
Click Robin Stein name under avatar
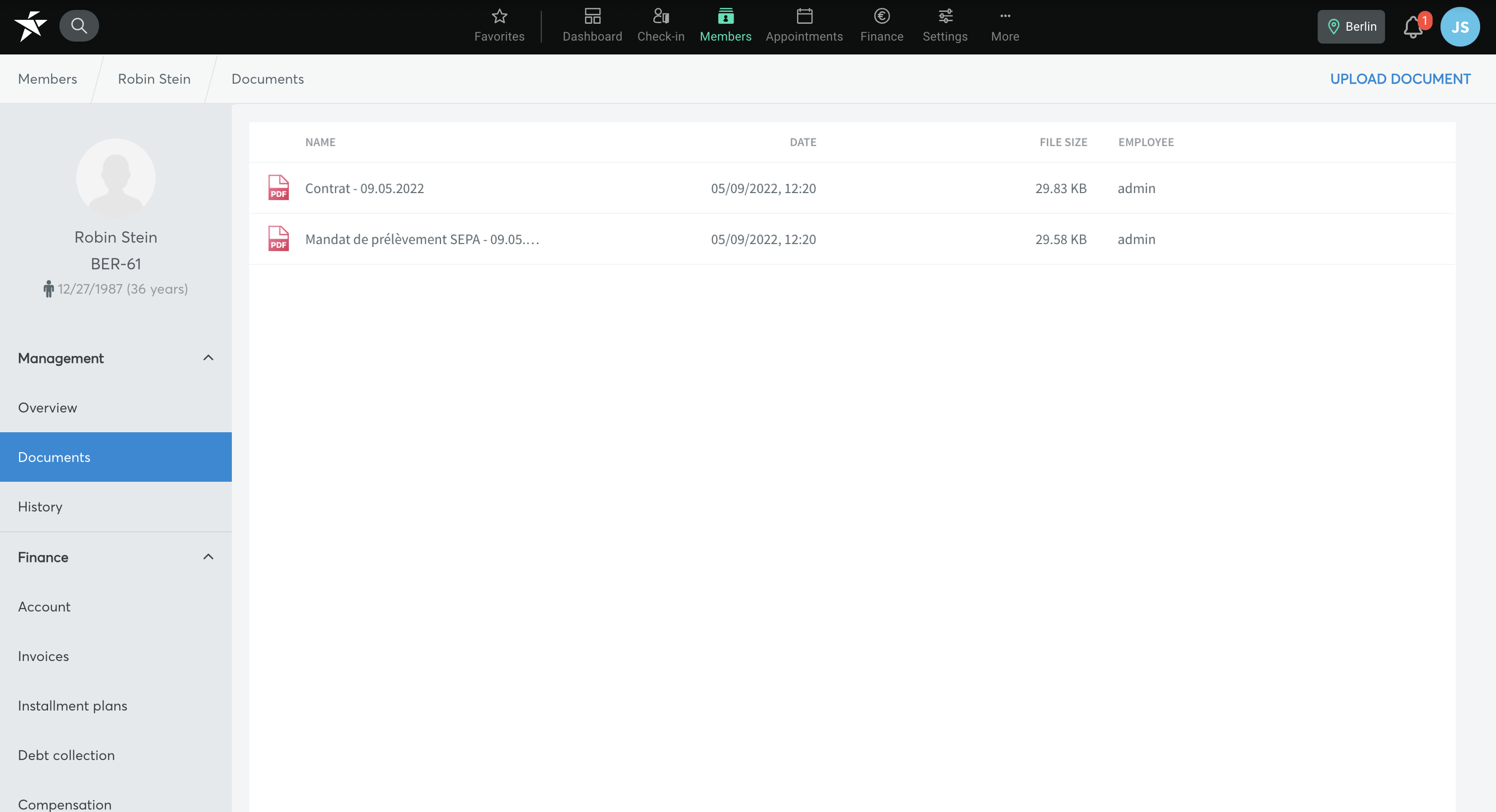(115, 237)
